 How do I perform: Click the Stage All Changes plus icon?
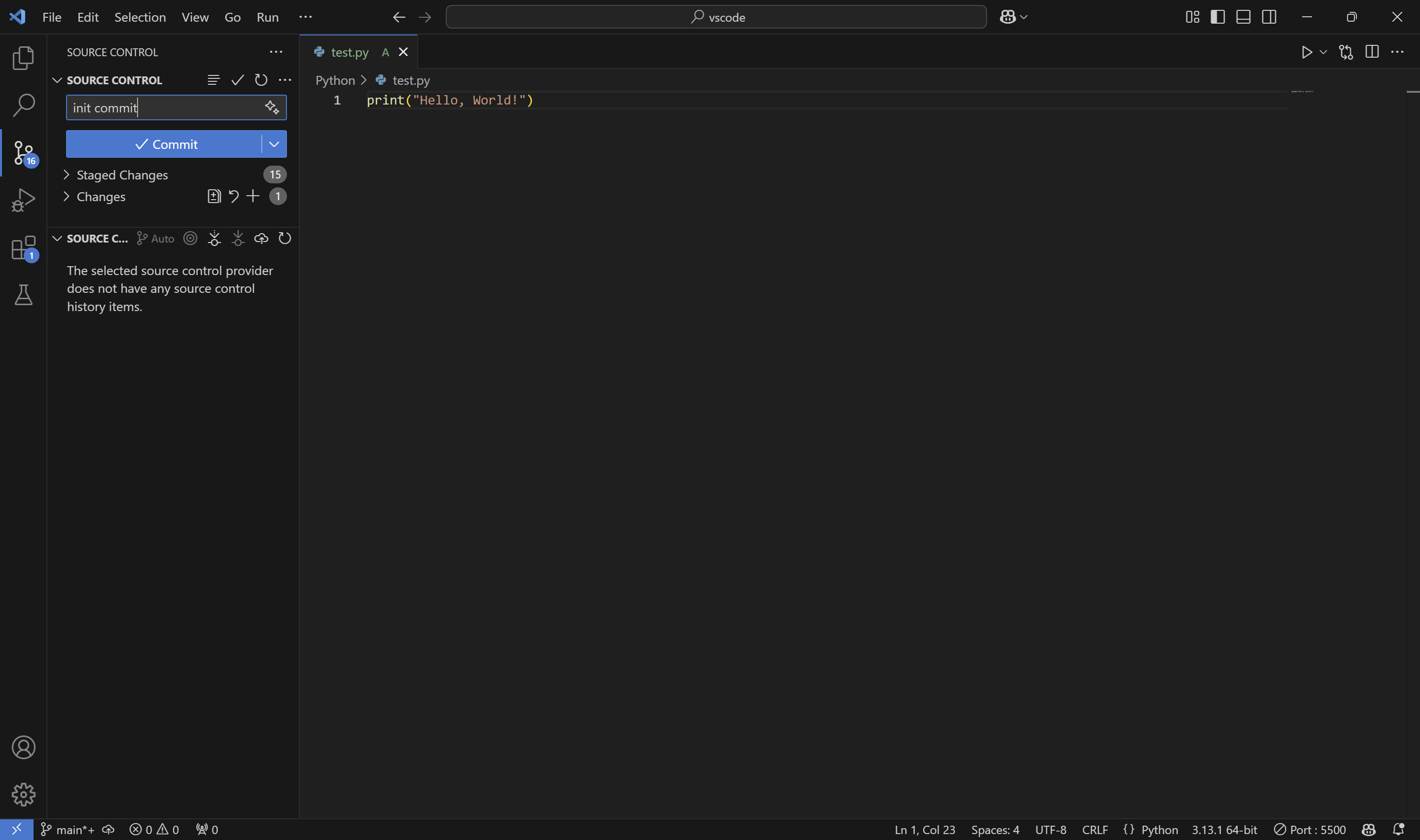(x=253, y=196)
